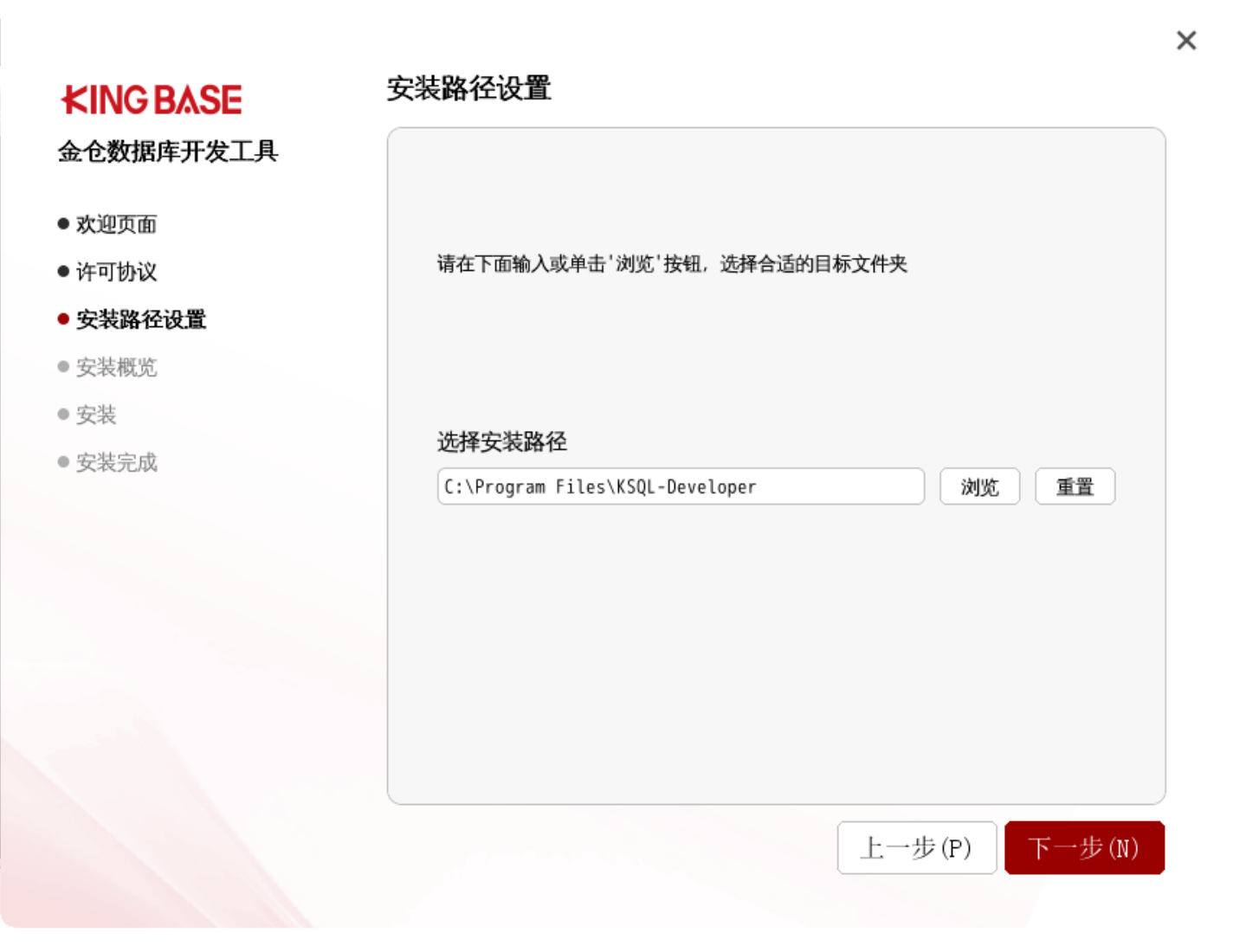Viewport: 1233px width, 952px height.
Task: Jump to the 安装完成 step label
Action: click(116, 462)
